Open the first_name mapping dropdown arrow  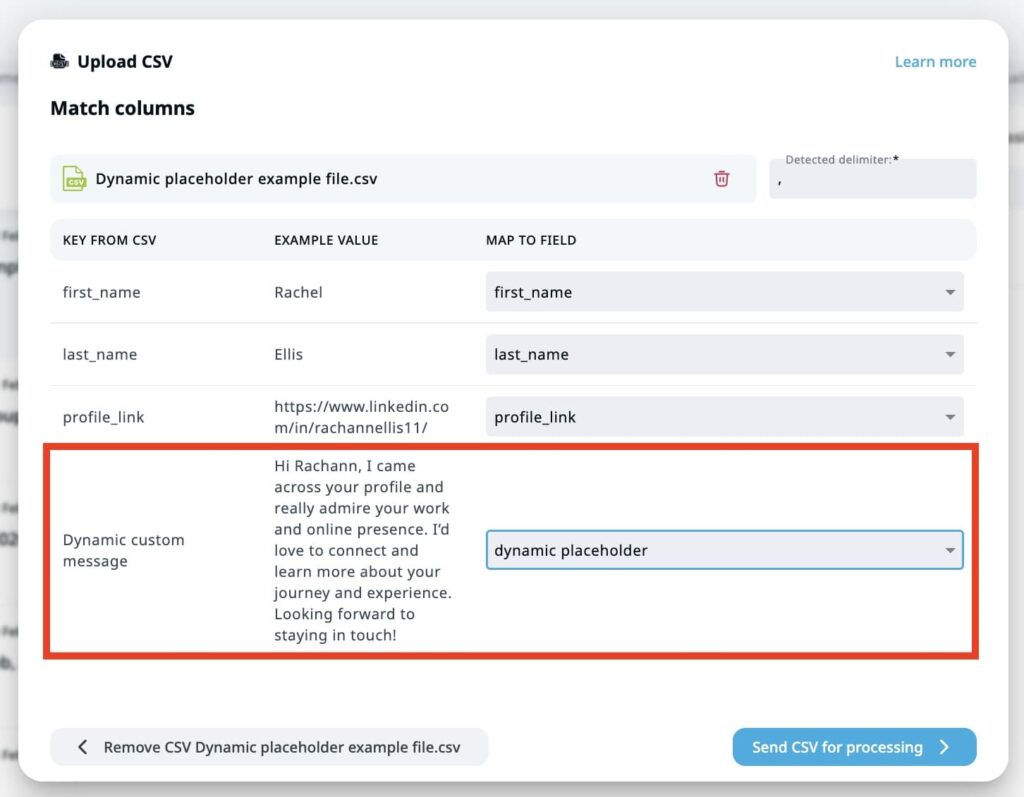coord(948,292)
